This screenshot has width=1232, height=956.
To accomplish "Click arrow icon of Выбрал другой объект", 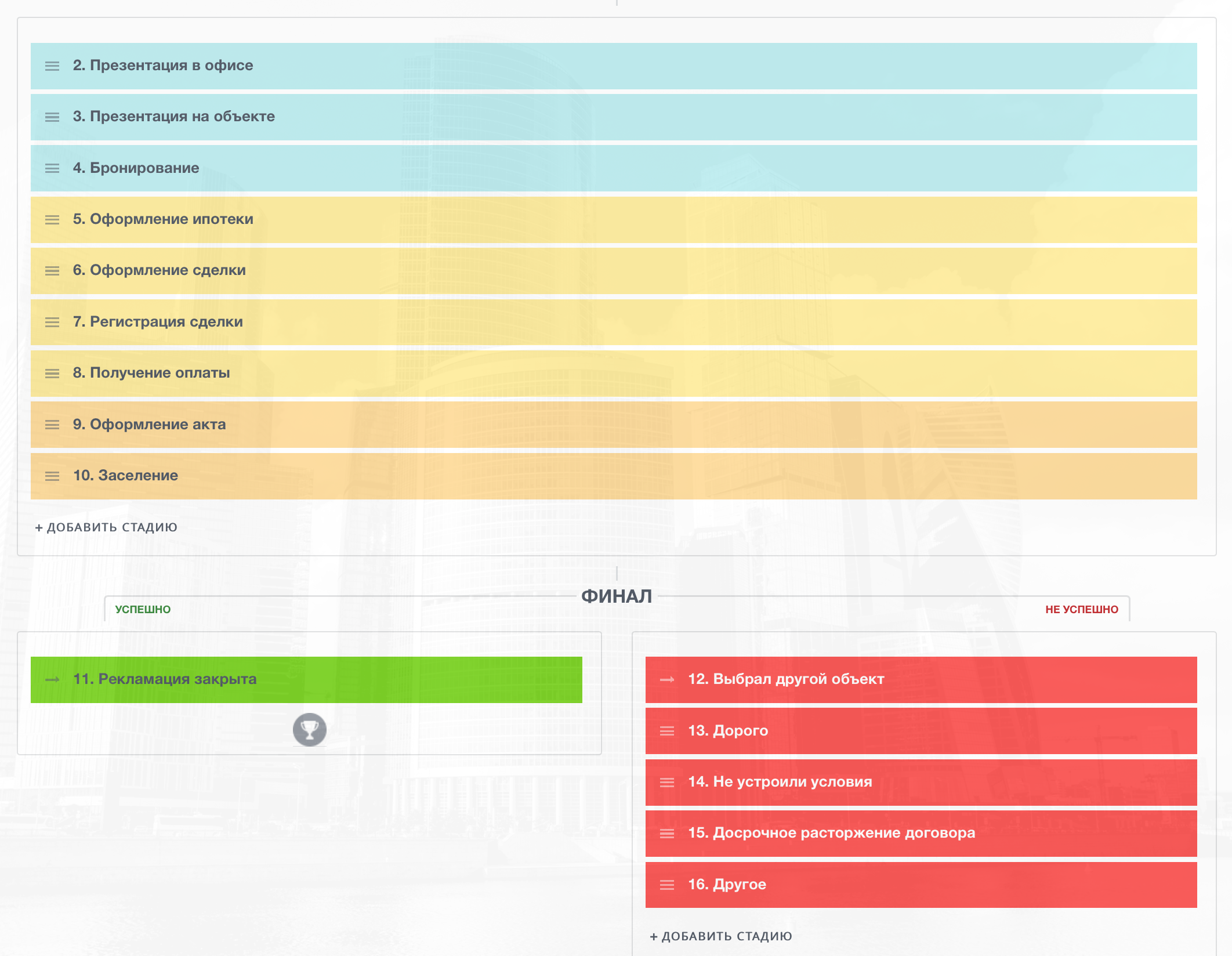I will click(x=667, y=680).
